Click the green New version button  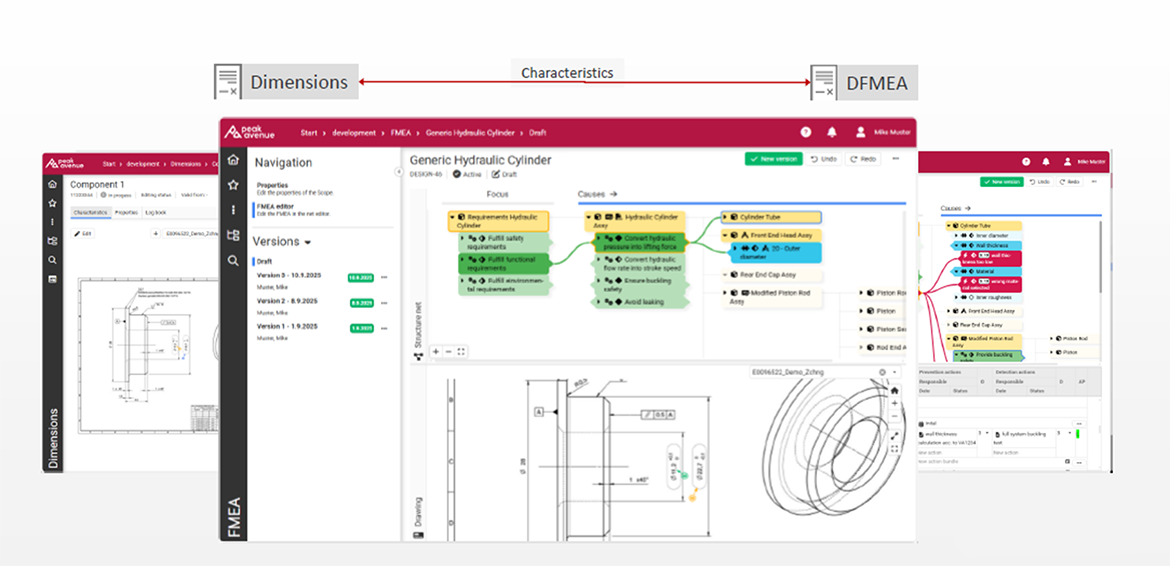pyautogui.click(x=773, y=159)
